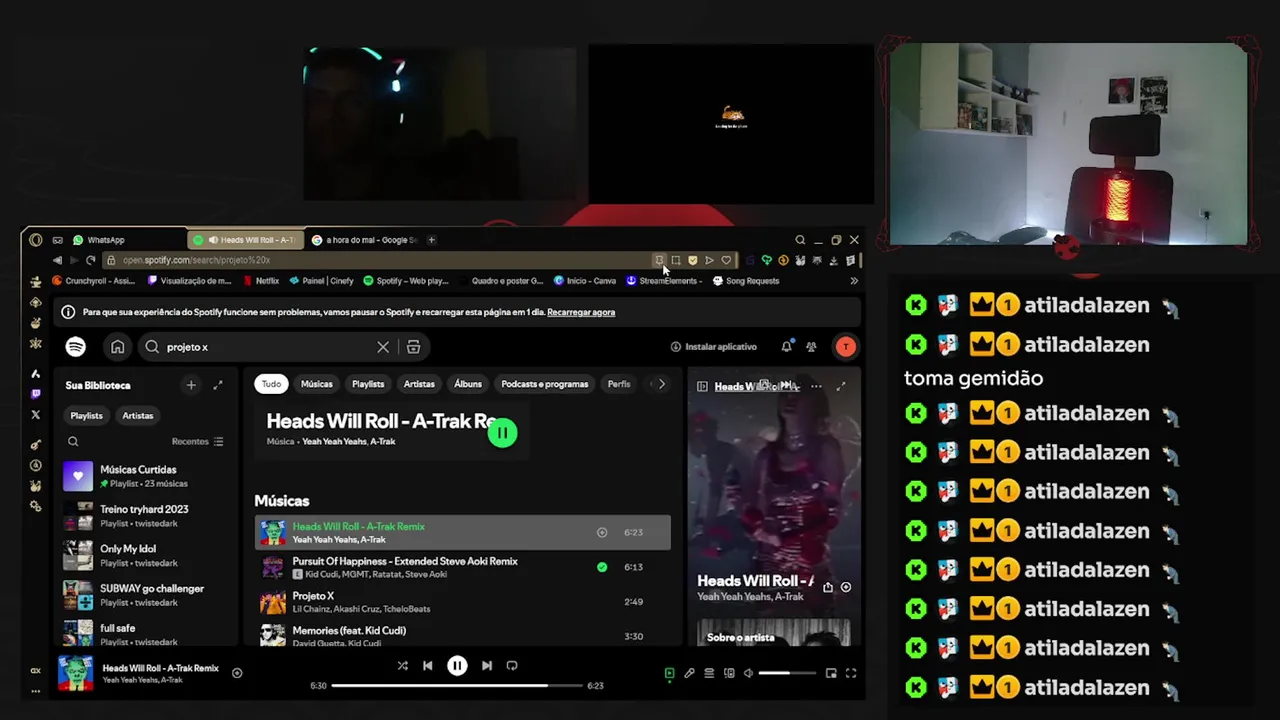The height and width of the screenshot is (720, 1280).
Task: Filter library by Artistas chip
Action: 138,415
